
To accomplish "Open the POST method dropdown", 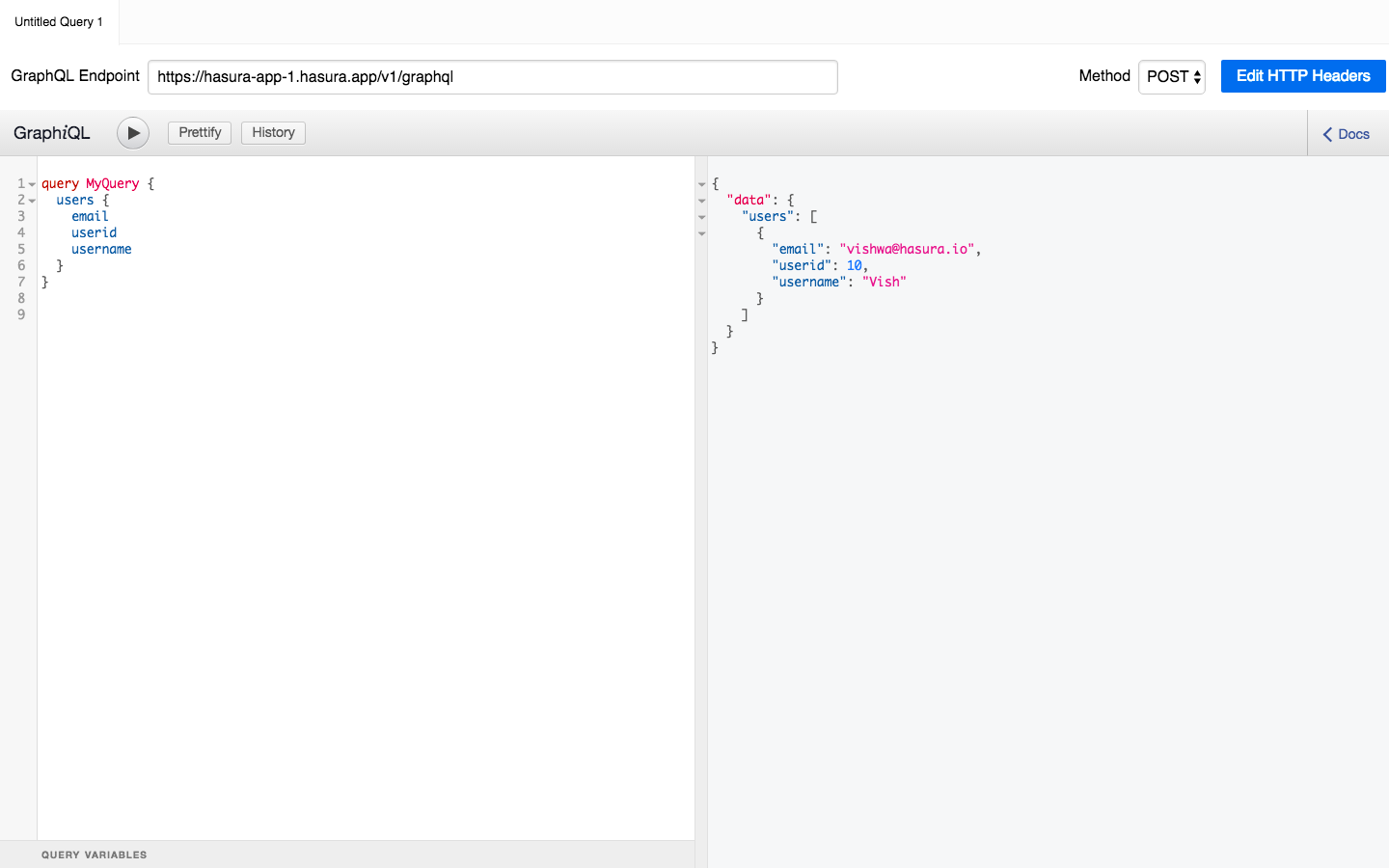I will tap(1172, 77).
